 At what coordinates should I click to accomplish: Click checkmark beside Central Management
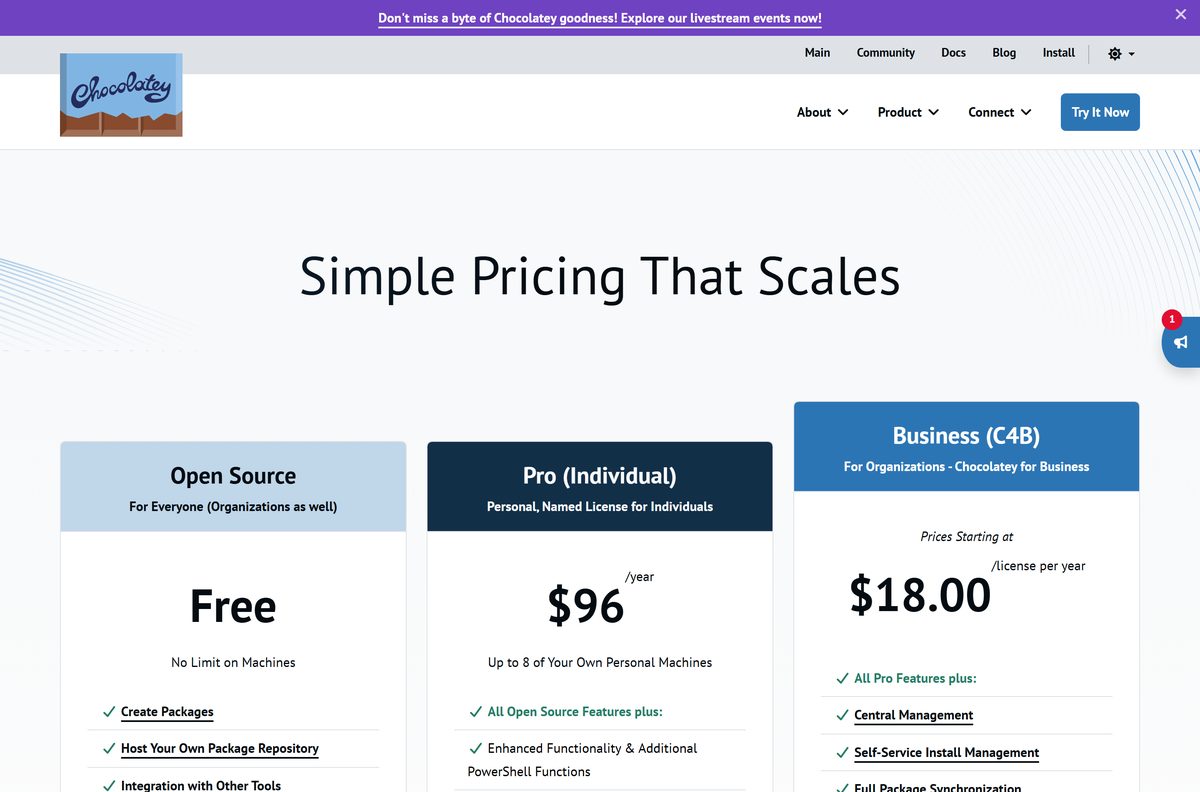coord(842,715)
